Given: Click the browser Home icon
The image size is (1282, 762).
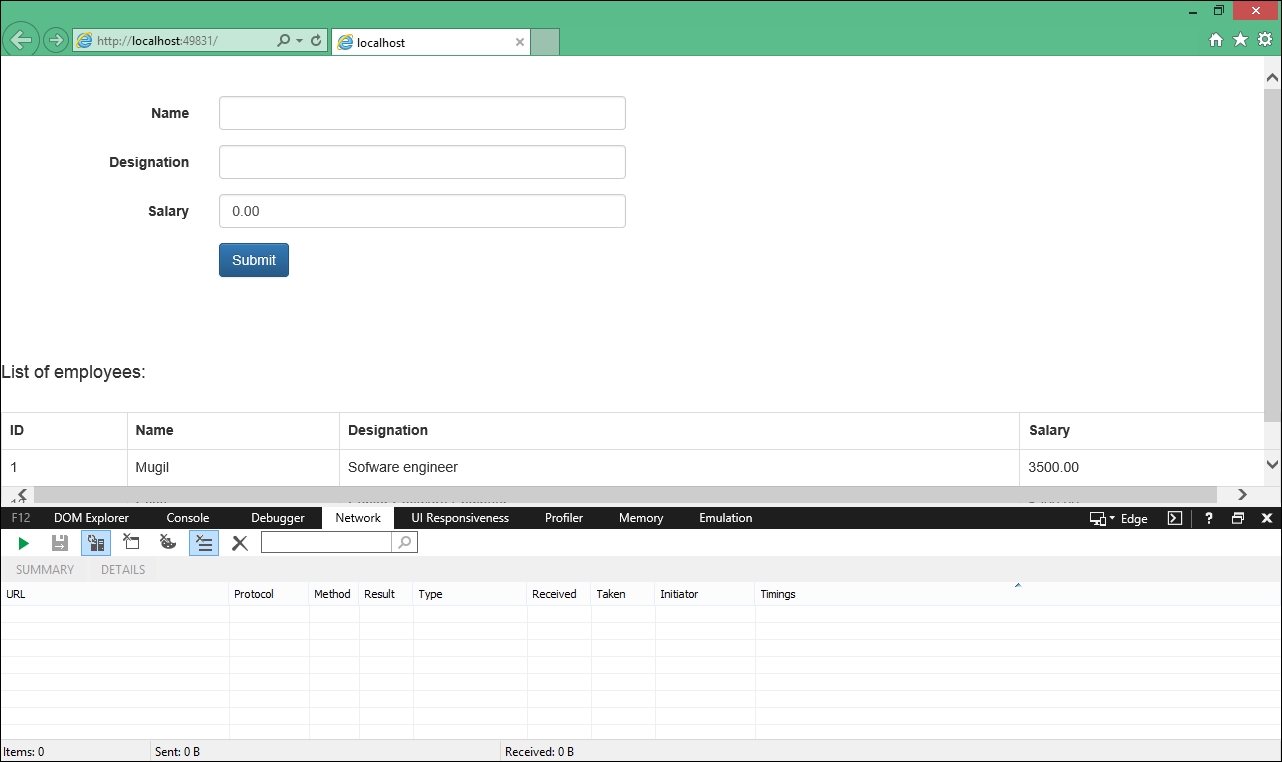Looking at the screenshot, I should (x=1216, y=40).
